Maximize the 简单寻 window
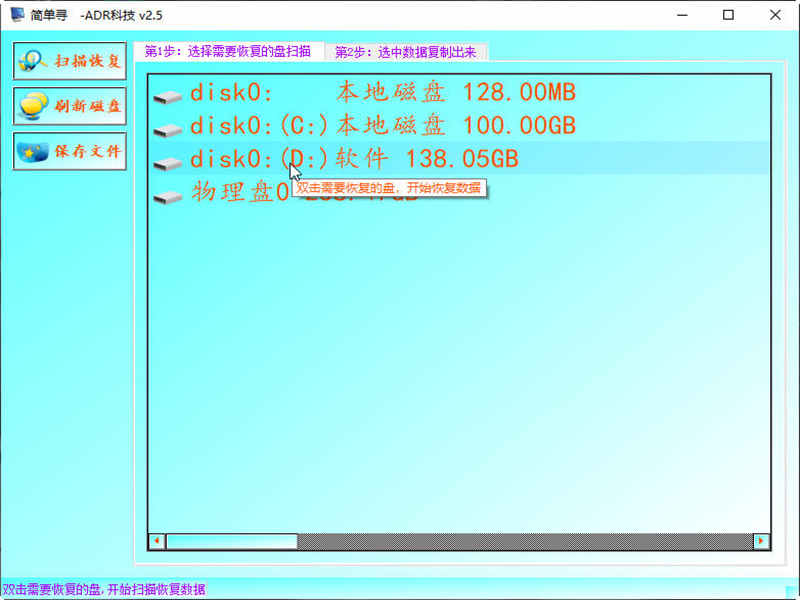800x600 pixels. [729, 15]
